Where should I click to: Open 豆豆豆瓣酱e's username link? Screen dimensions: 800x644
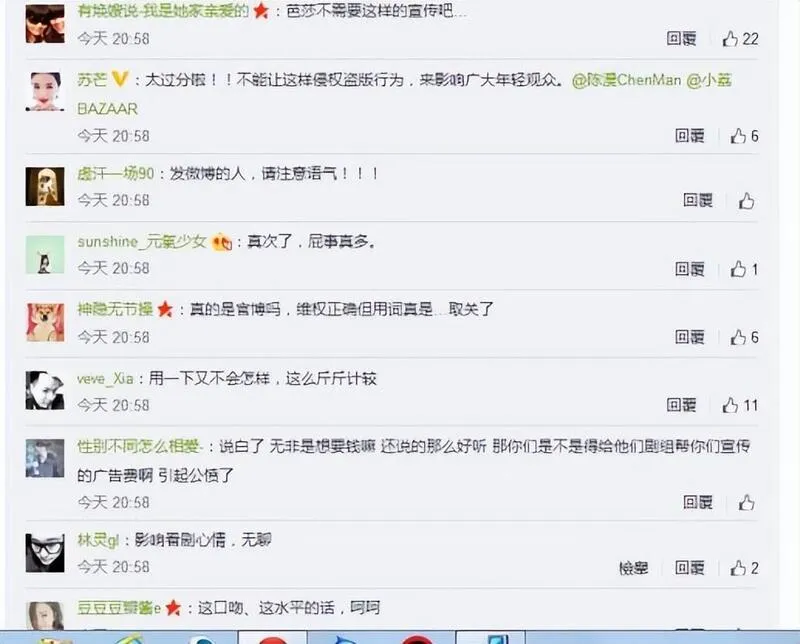tap(119, 608)
